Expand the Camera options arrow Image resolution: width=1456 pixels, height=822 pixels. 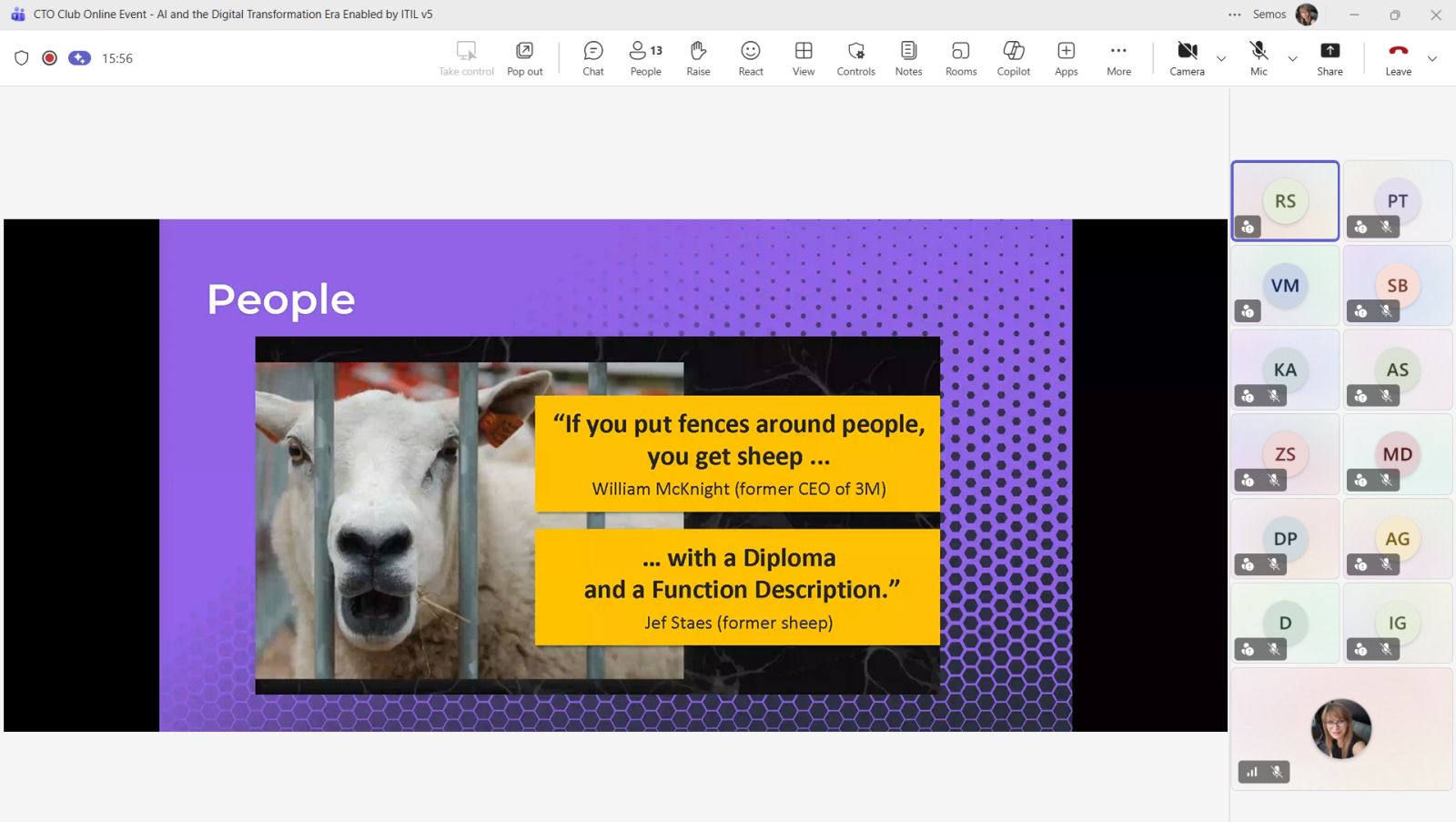tap(1221, 59)
